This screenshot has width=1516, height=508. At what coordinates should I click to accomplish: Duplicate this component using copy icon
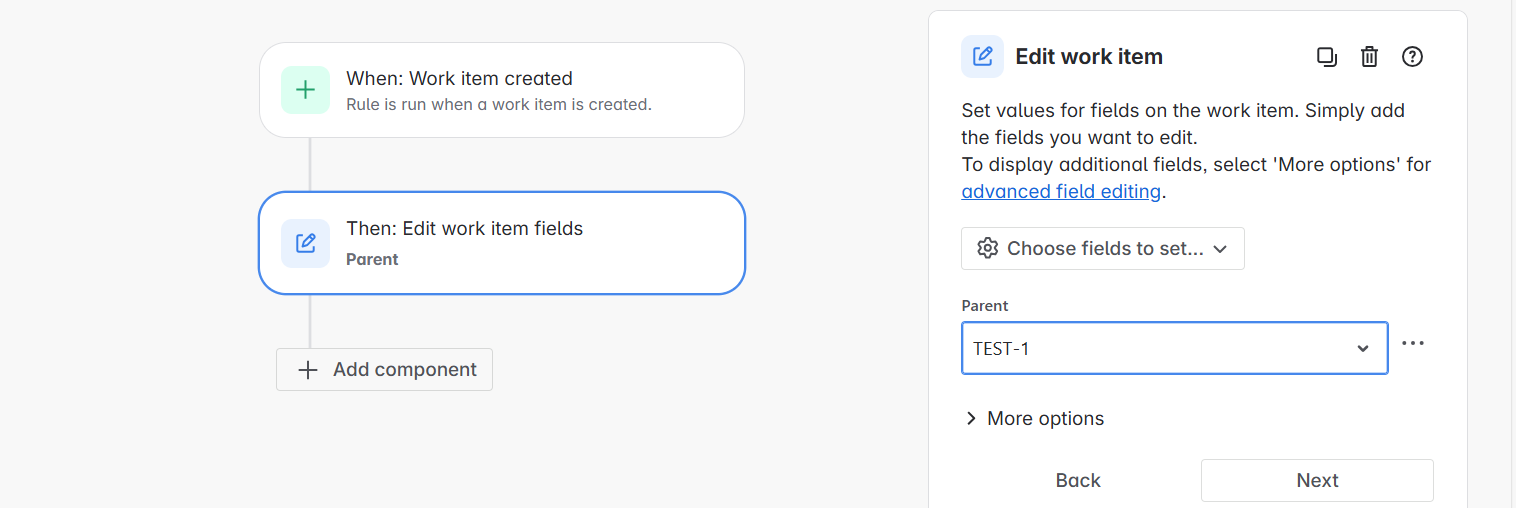[1327, 57]
